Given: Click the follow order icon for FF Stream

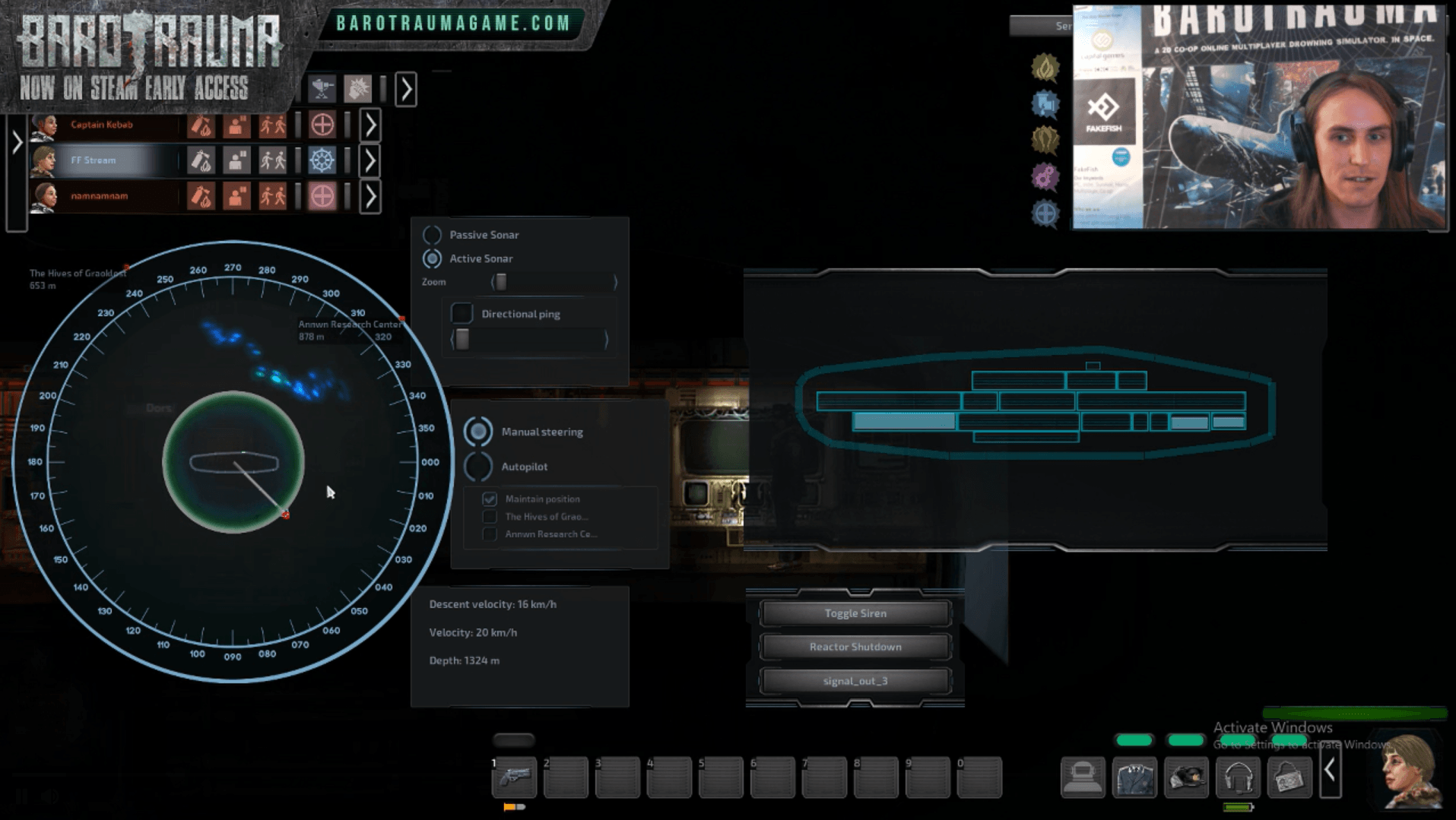Looking at the screenshot, I should pyautogui.click(x=272, y=160).
